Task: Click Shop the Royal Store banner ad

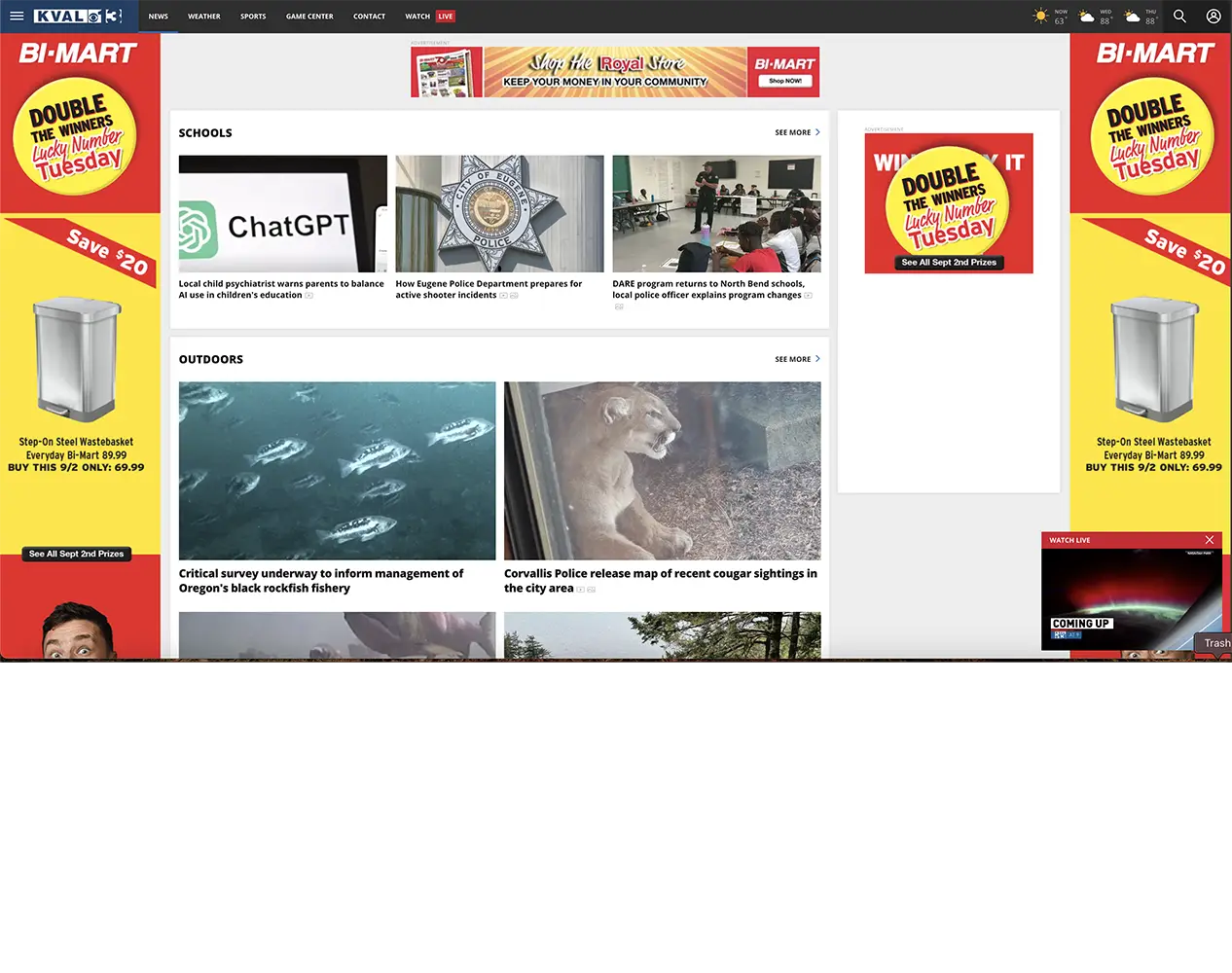Action: (615, 72)
